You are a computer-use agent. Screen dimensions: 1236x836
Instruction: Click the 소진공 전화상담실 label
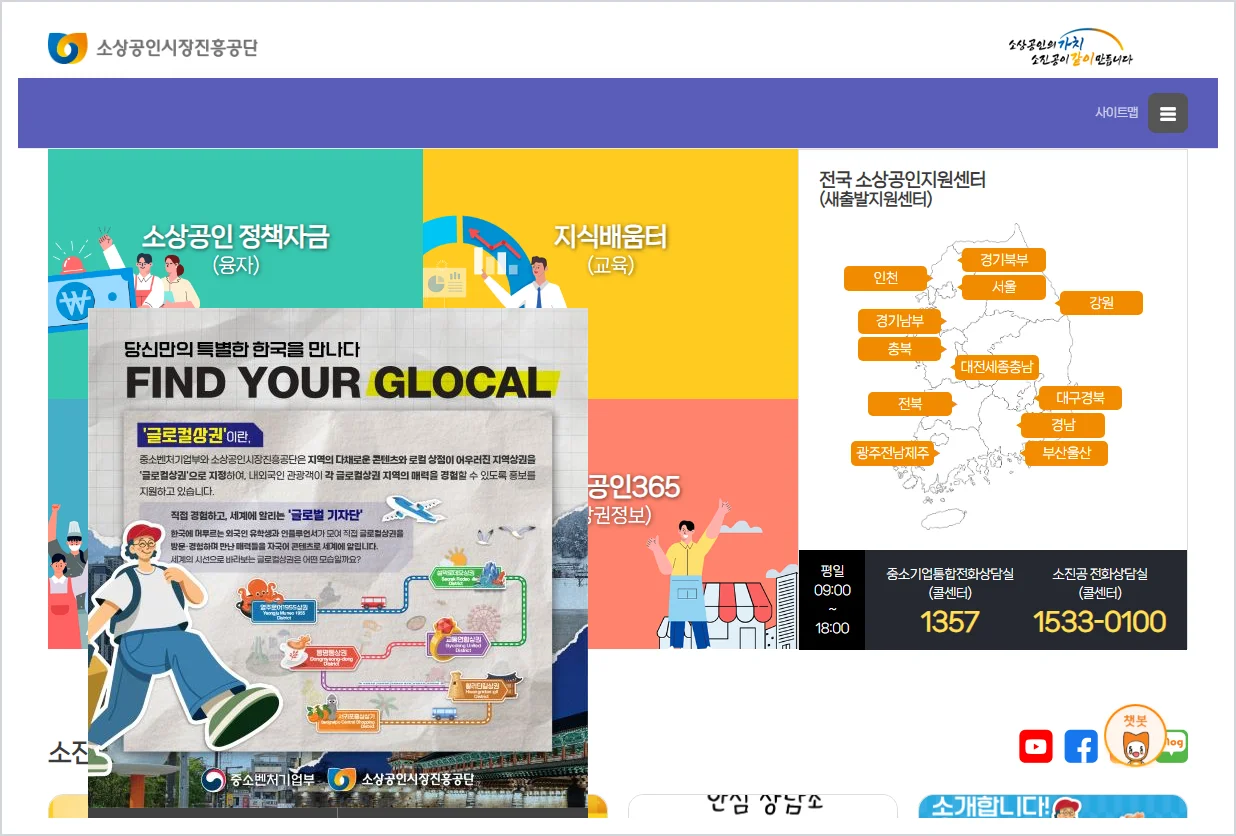1100,582
